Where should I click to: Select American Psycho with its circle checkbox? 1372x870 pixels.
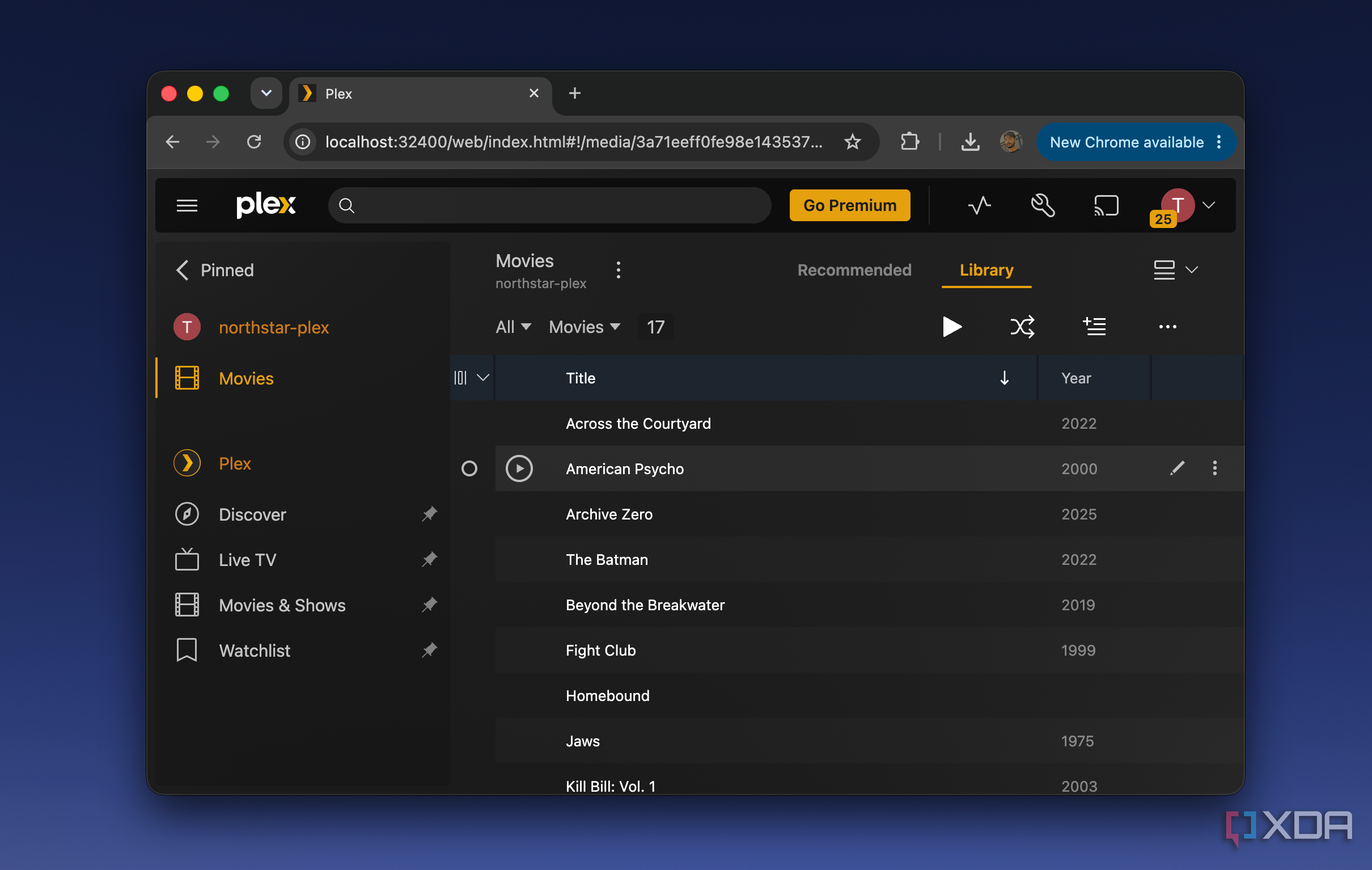[469, 468]
